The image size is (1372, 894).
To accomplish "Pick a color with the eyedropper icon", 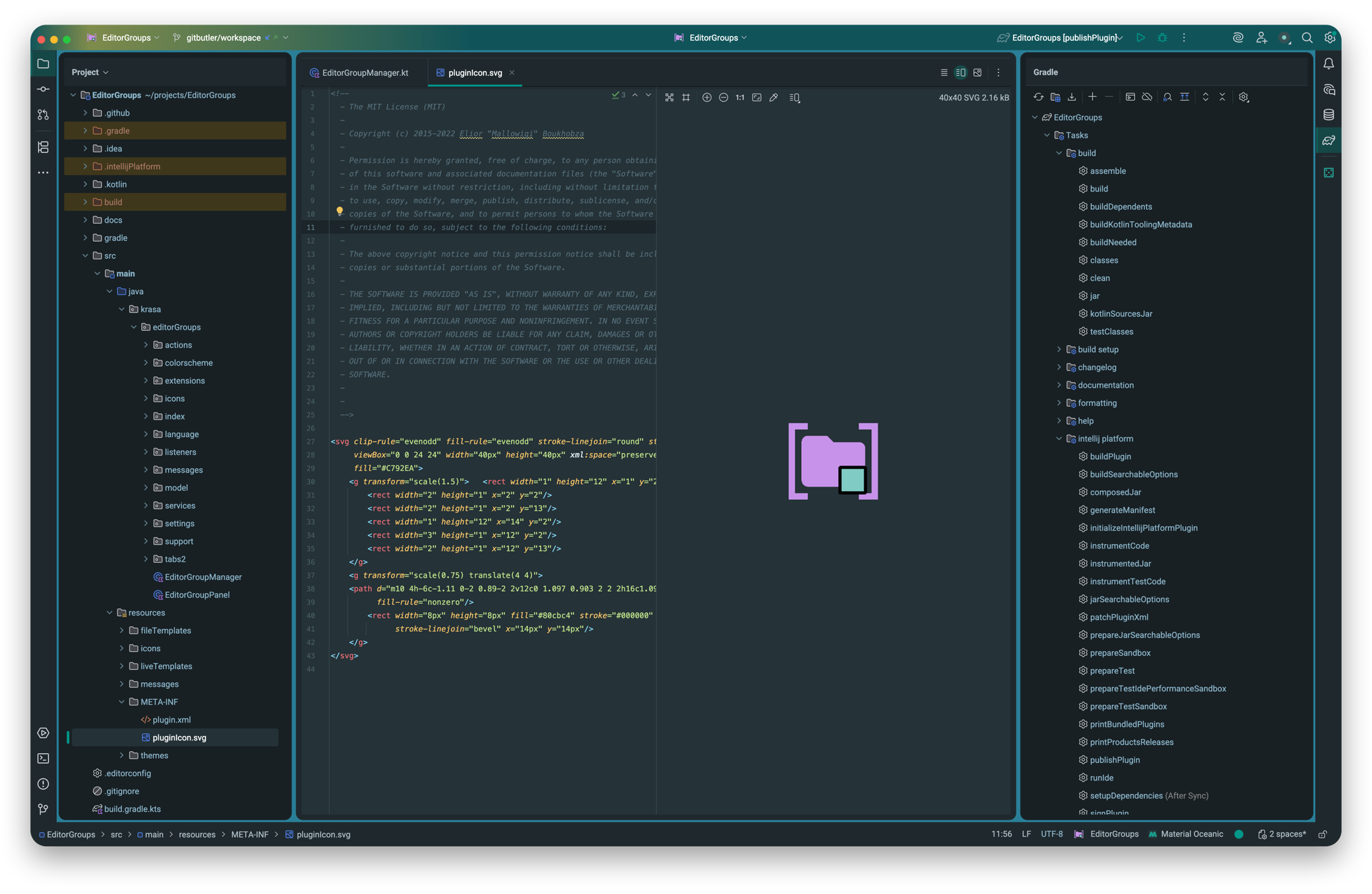I will 774,98.
